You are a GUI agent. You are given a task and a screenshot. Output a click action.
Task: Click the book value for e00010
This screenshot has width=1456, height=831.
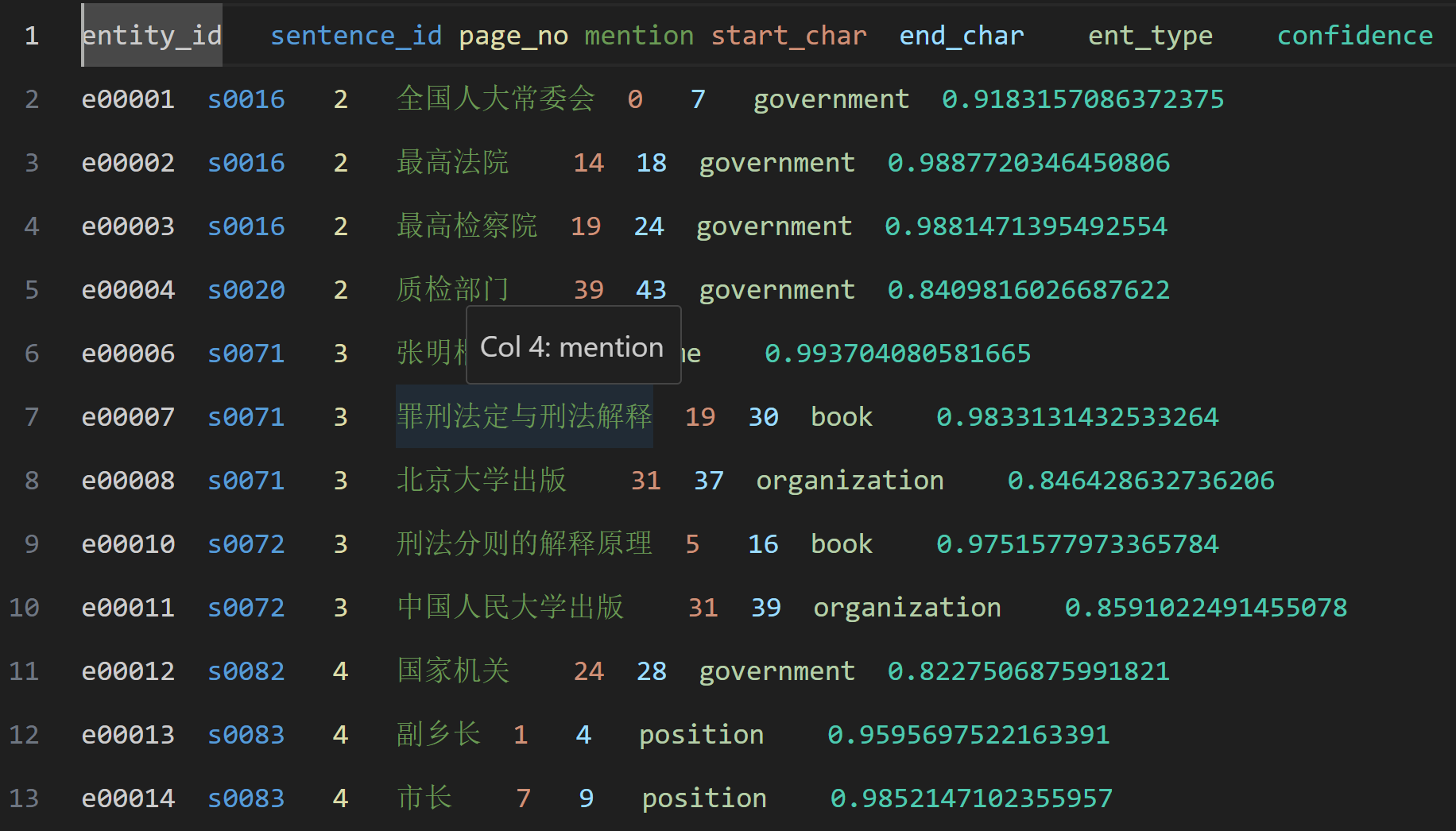tap(841, 543)
